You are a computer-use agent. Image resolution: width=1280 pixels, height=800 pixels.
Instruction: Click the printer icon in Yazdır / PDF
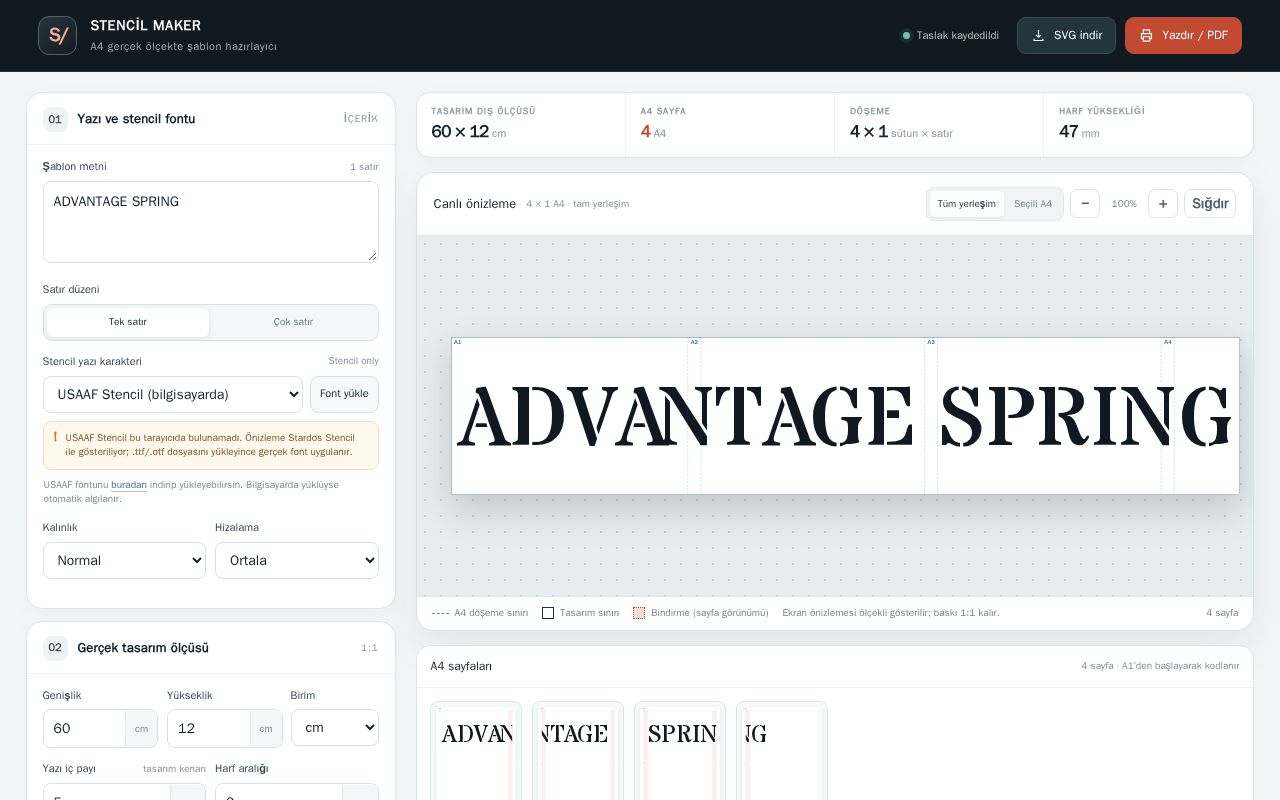(x=1146, y=35)
